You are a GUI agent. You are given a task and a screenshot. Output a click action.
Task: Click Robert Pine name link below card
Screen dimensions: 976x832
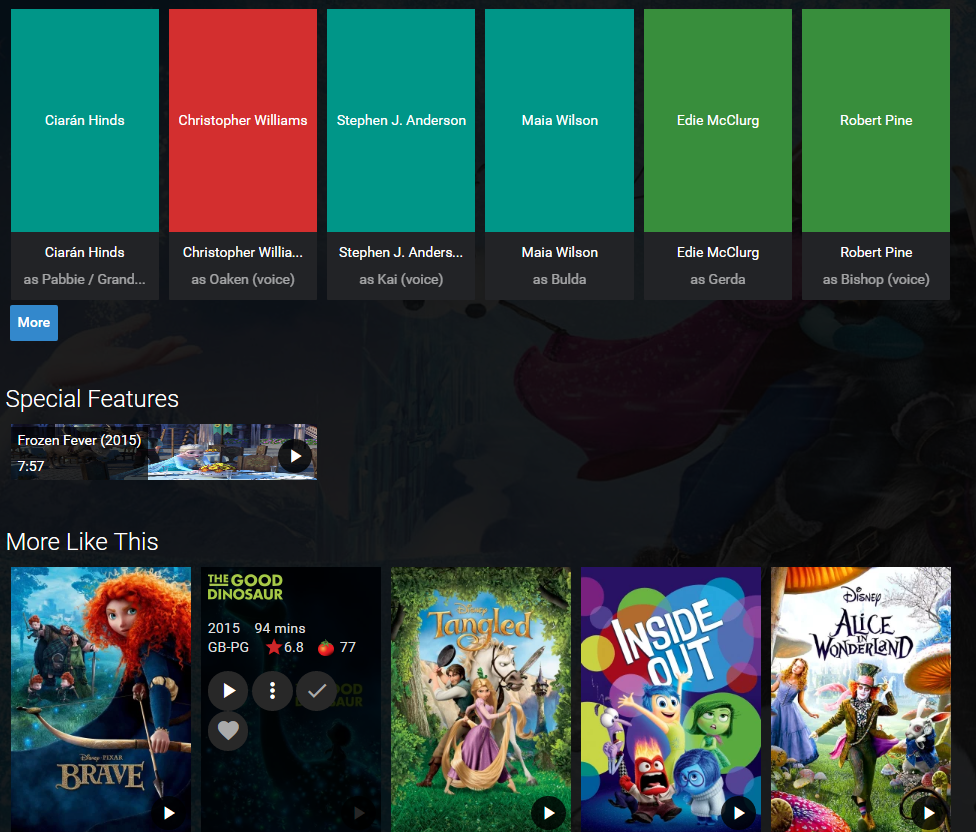tap(876, 253)
